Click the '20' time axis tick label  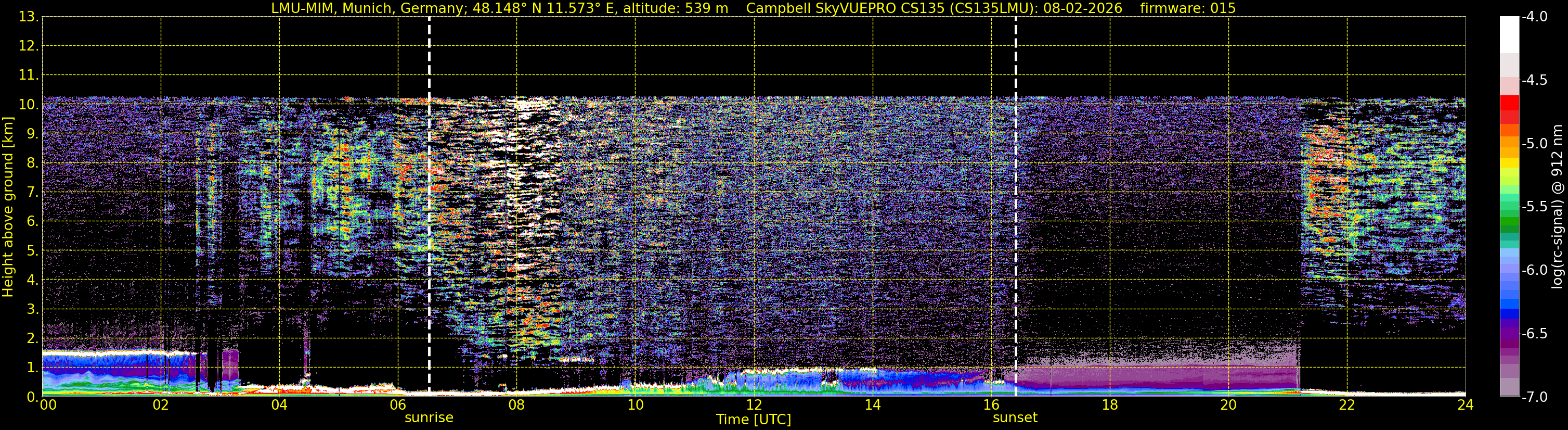pos(1229,405)
